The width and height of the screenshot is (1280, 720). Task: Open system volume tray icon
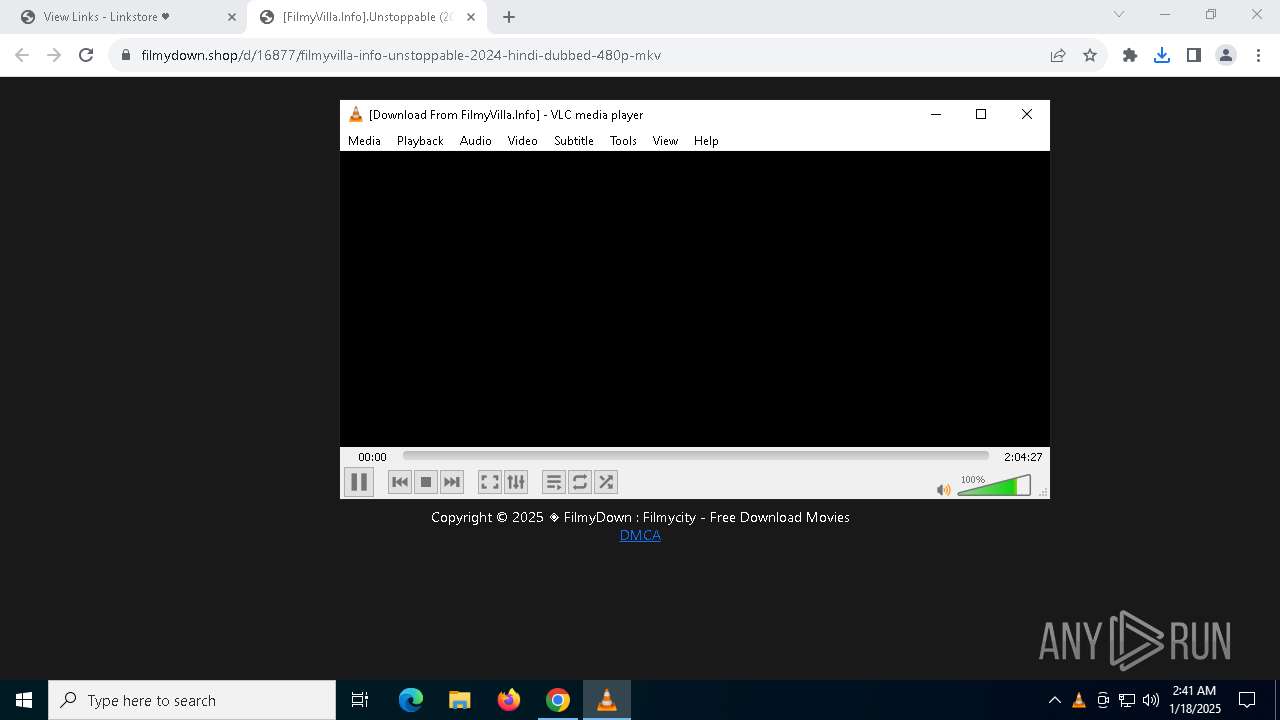pyautogui.click(x=1151, y=700)
